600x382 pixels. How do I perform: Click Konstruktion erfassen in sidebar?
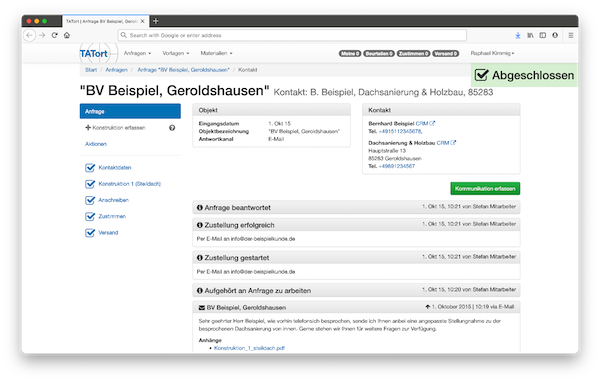tap(116, 128)
